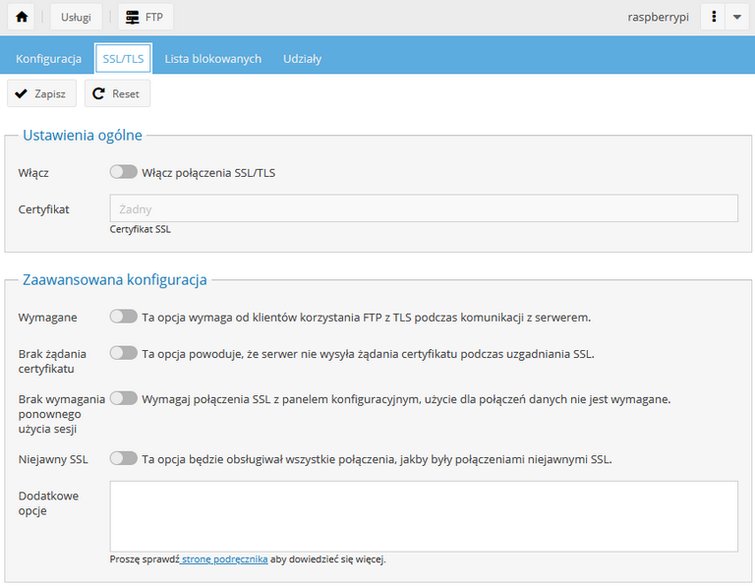Click the raspberrypi hostname label

click(658, 17)
